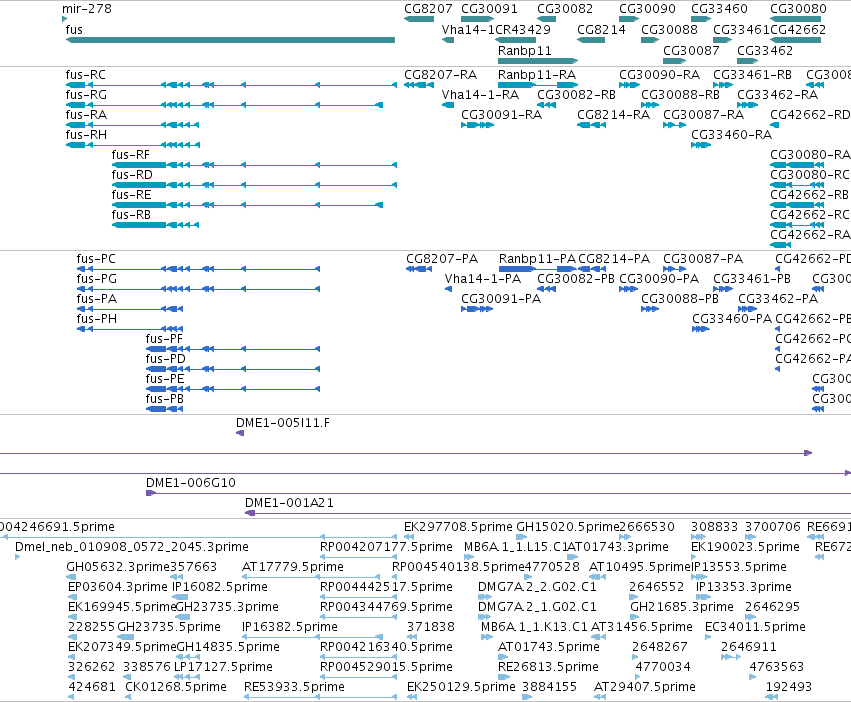Select the CG8214-RA transcript label
Screen dimensions: 851x702
613,115
